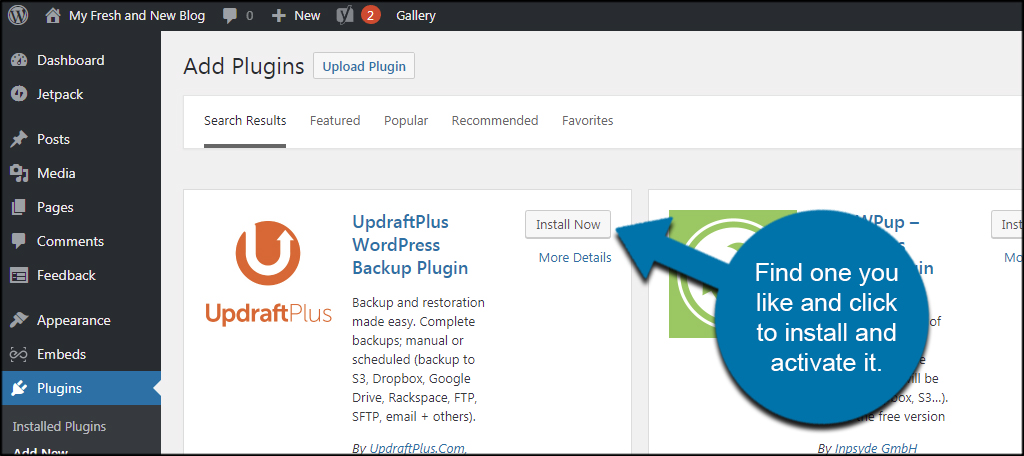Click the Upload Plugin button
Screen dimensions: 1024x456
pyautogui.click(x=364, y=67)
